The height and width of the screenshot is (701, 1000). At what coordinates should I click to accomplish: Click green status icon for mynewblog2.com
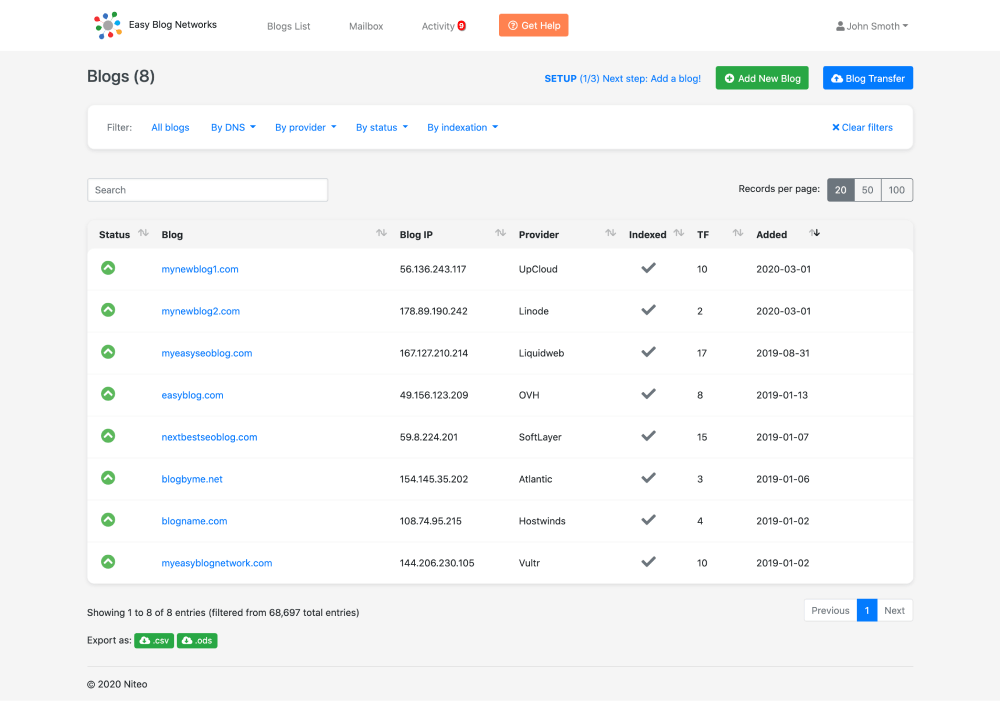108,310
